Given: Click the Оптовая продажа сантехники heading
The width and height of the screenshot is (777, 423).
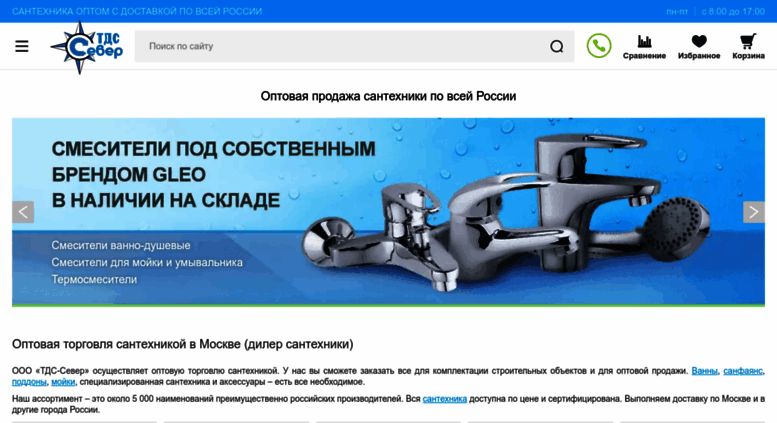Looking at the screenshot, I should 388,96.
